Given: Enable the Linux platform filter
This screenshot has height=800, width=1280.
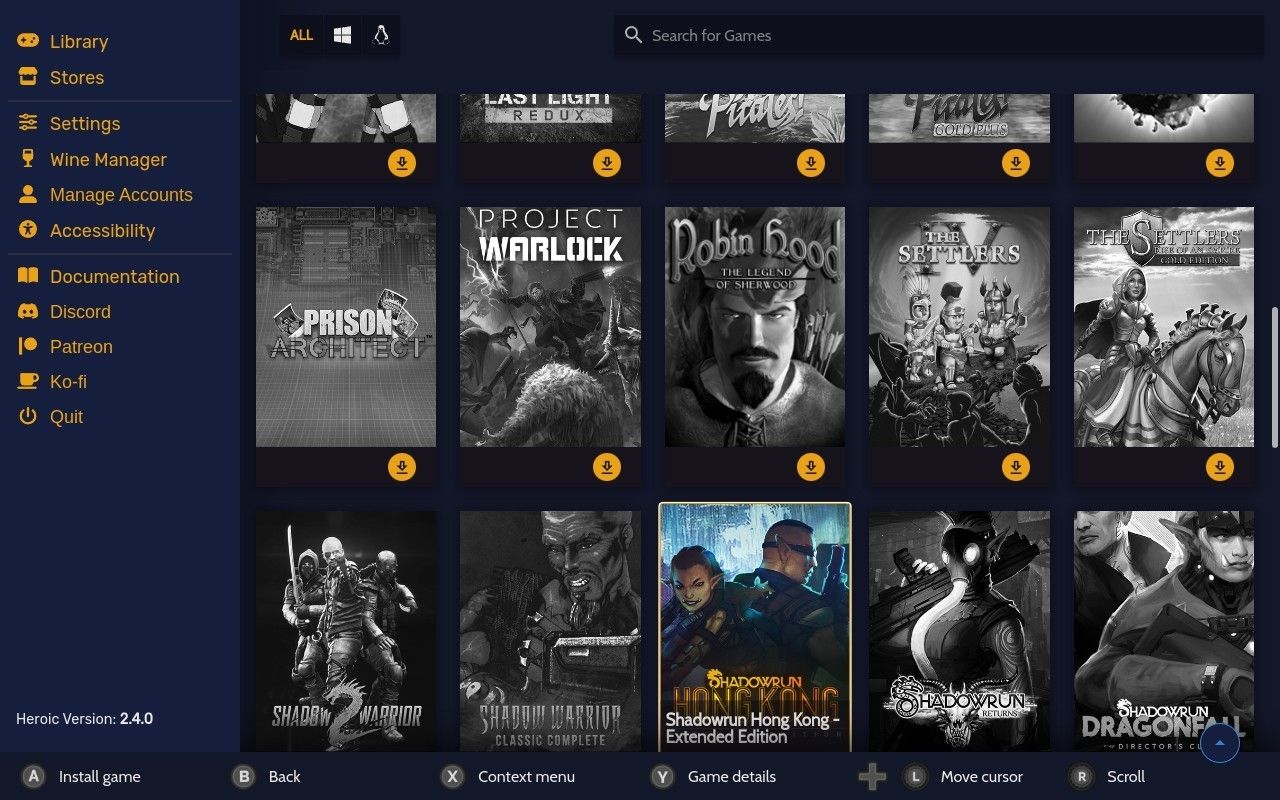Looking at the screenshot, I should point(380,35).
